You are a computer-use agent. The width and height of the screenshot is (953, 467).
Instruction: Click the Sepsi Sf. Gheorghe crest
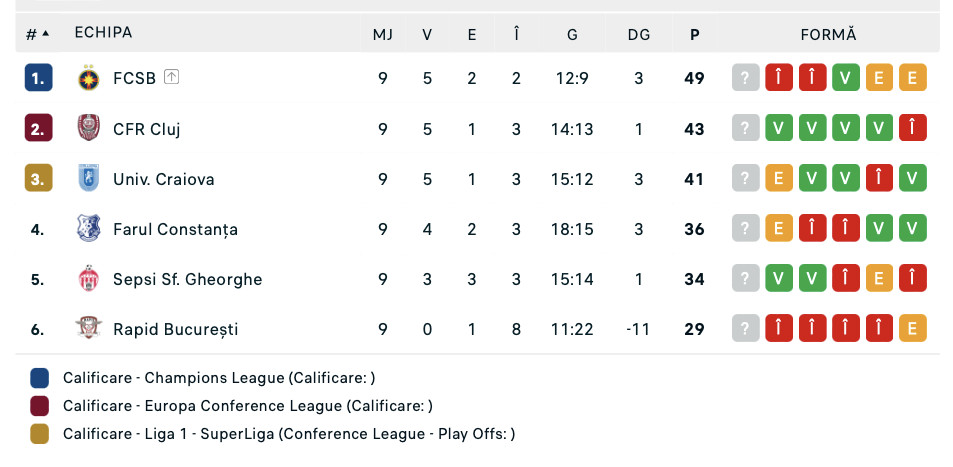[89, 279]
